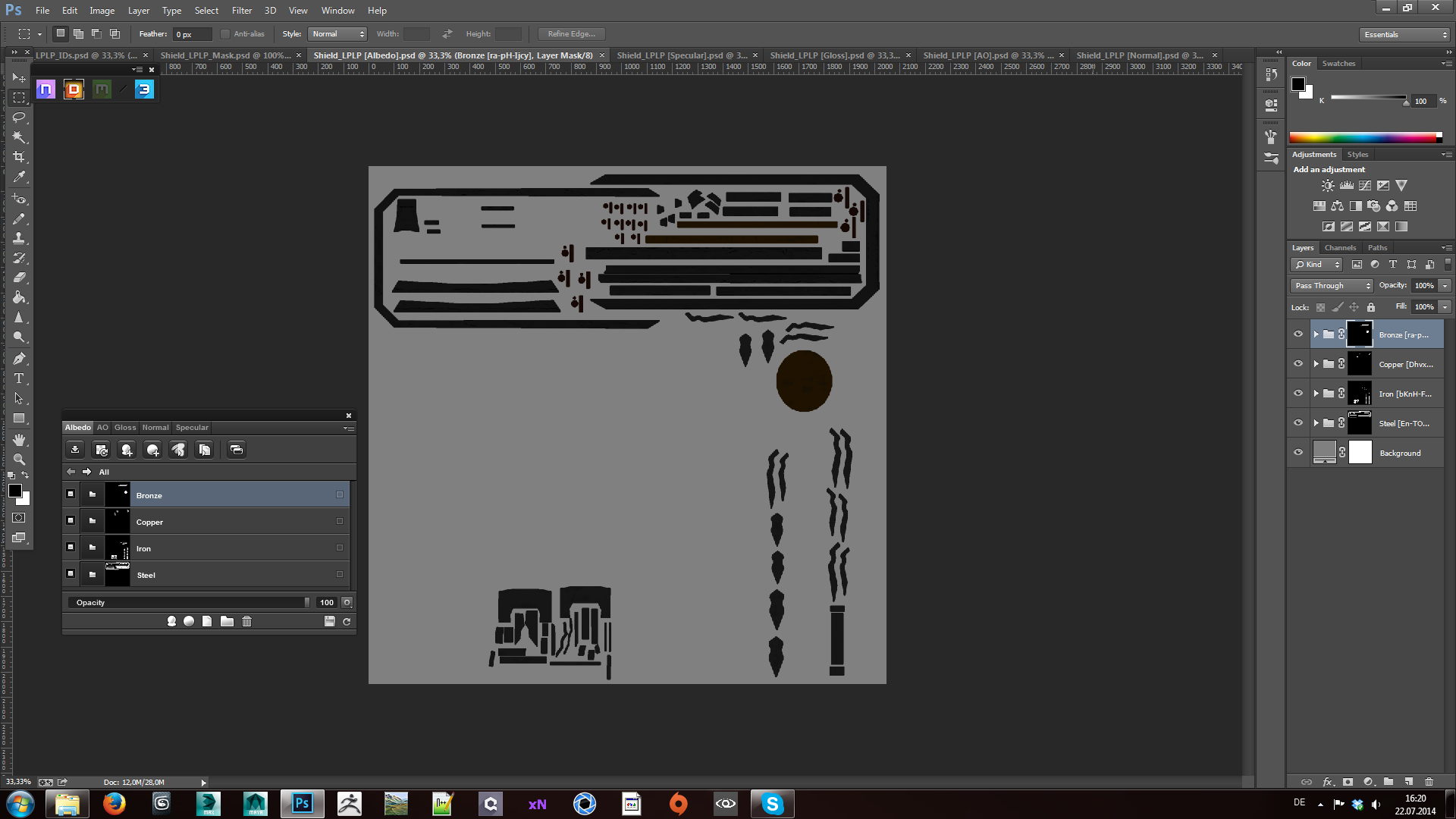The image size is (1456, 819).
Task: Open the Swatches tab
Action: point(1338,64)
